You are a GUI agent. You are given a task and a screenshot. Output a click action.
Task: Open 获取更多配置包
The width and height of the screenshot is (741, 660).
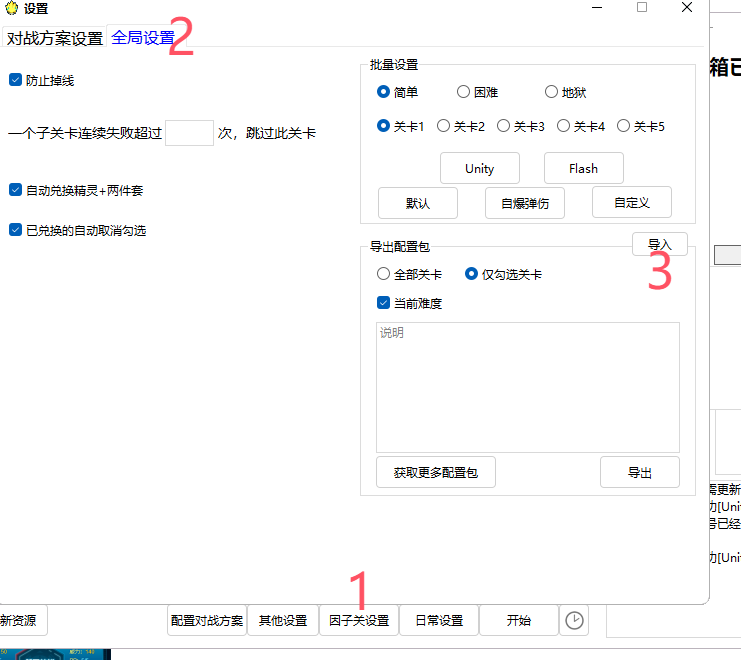(436, 472)
